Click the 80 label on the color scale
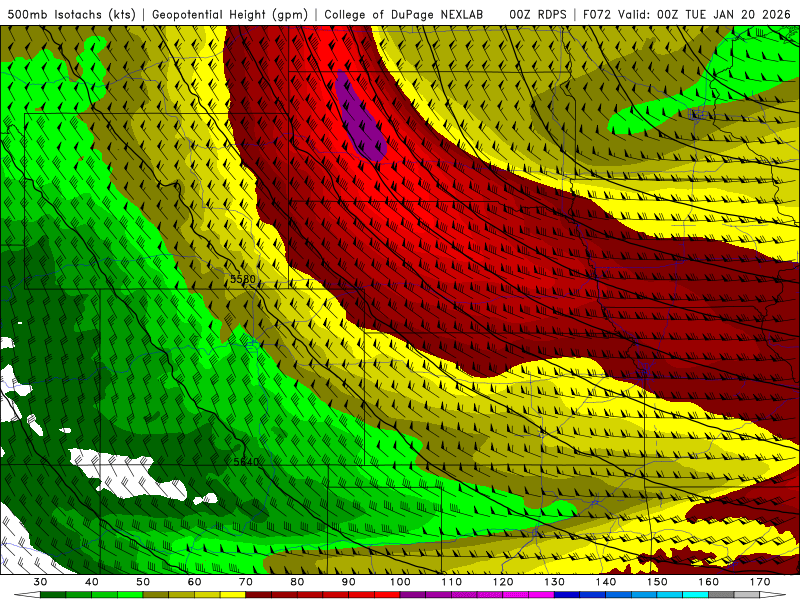The height and width of the screenshot is (600, 800). 297,582
